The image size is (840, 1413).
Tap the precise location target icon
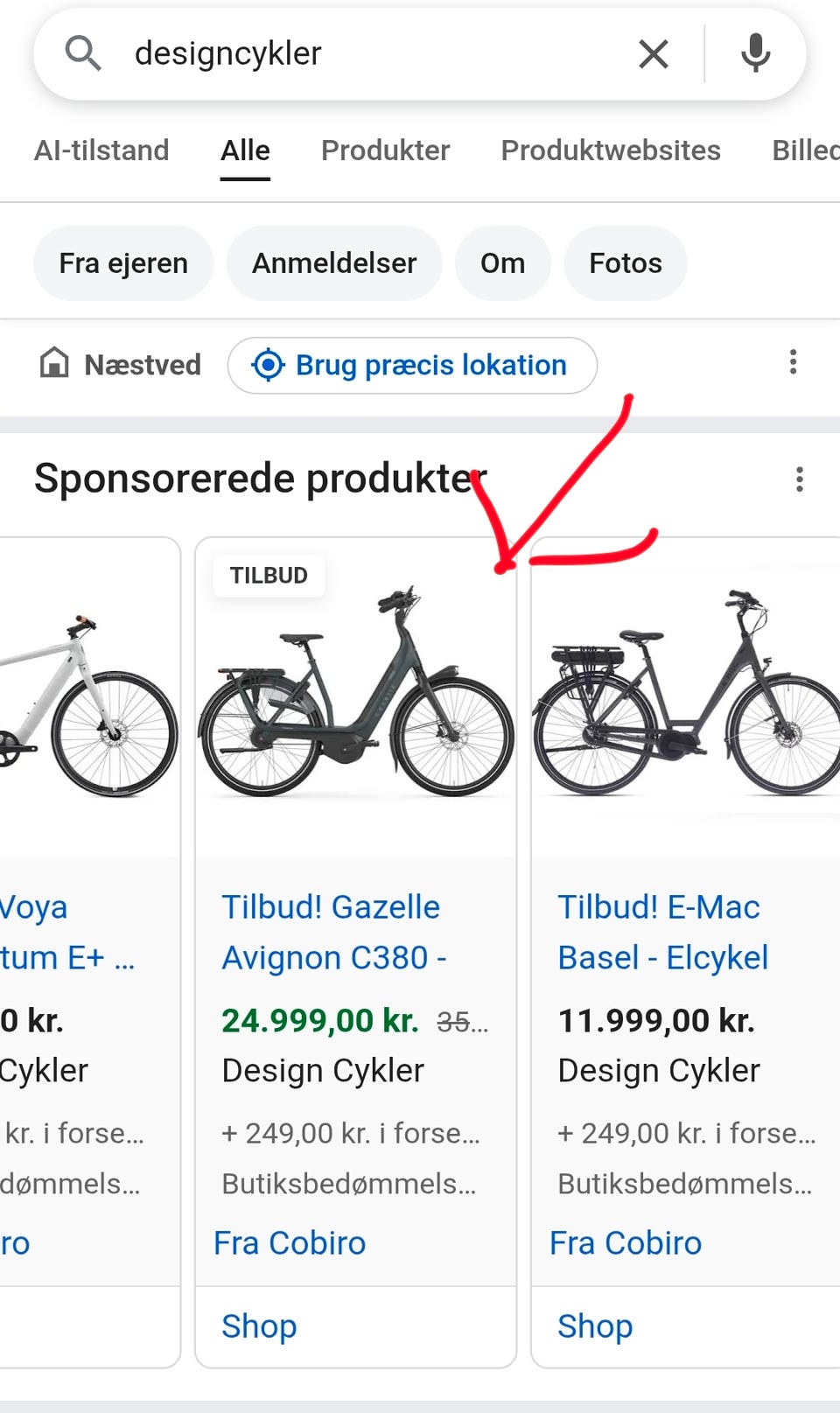pyautogui.click(x=268, y=365)
